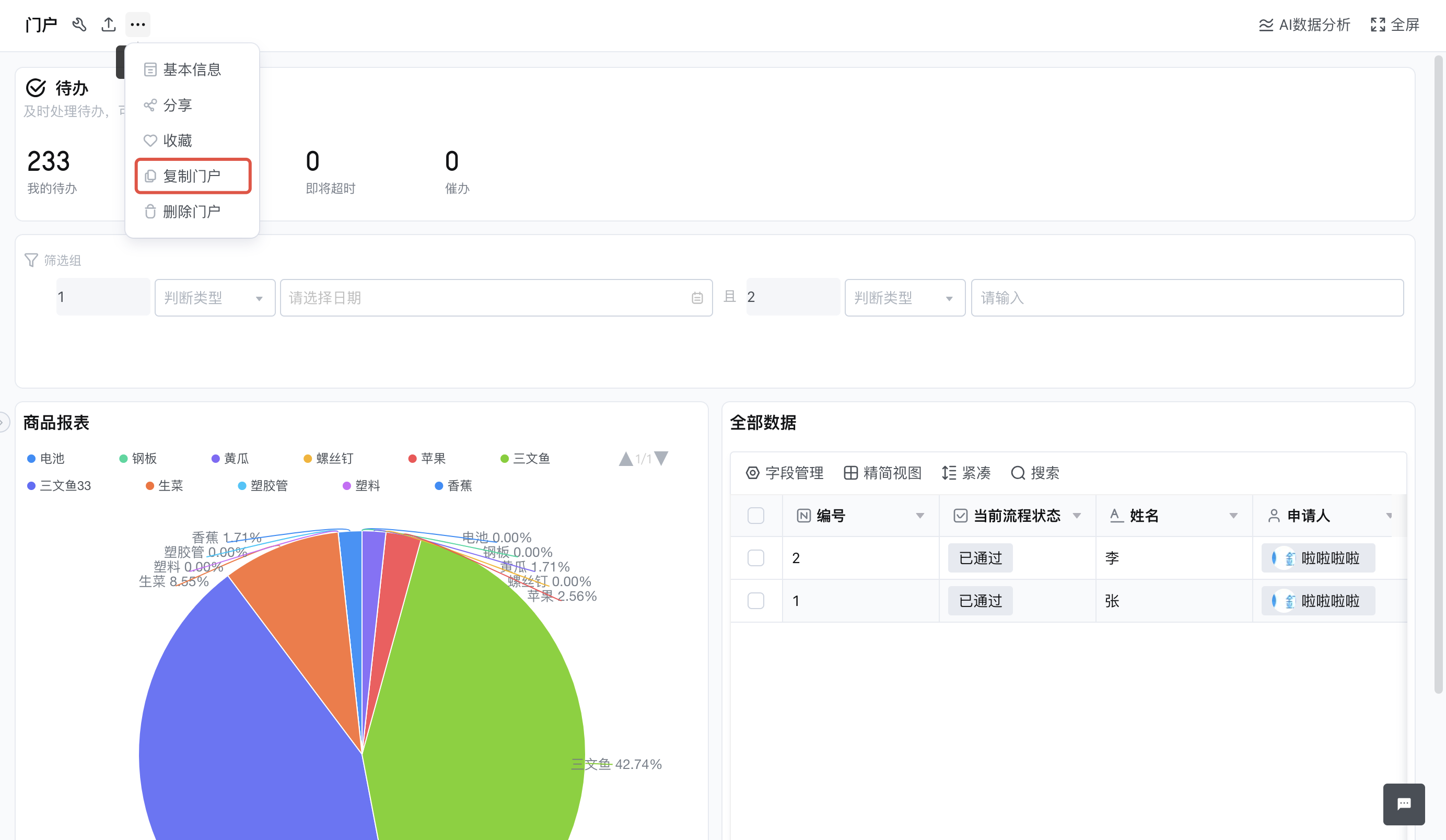Click the 待办 checkmark circle icon
The height and width of the screenshot is (840, 1446).
pos(36,88)
